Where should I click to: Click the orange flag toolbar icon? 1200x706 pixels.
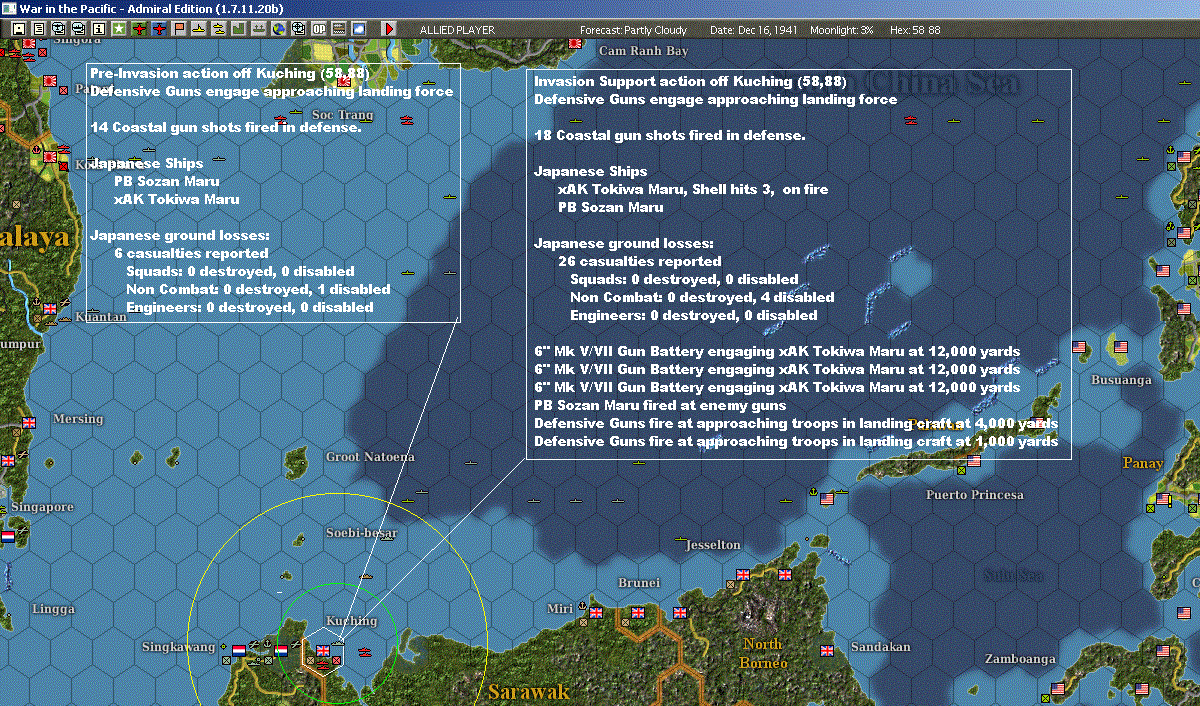pyautogui.click(x=179, y=30)
